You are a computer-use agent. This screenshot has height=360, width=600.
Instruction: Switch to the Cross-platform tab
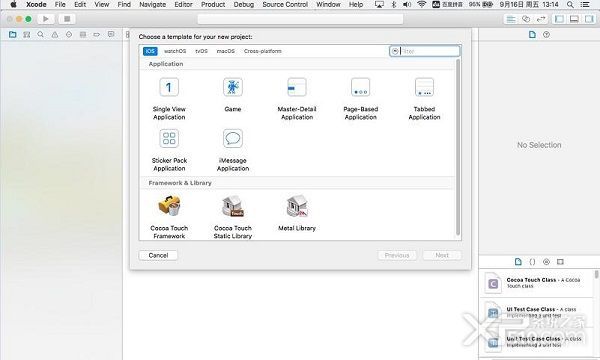pos(262,51)
